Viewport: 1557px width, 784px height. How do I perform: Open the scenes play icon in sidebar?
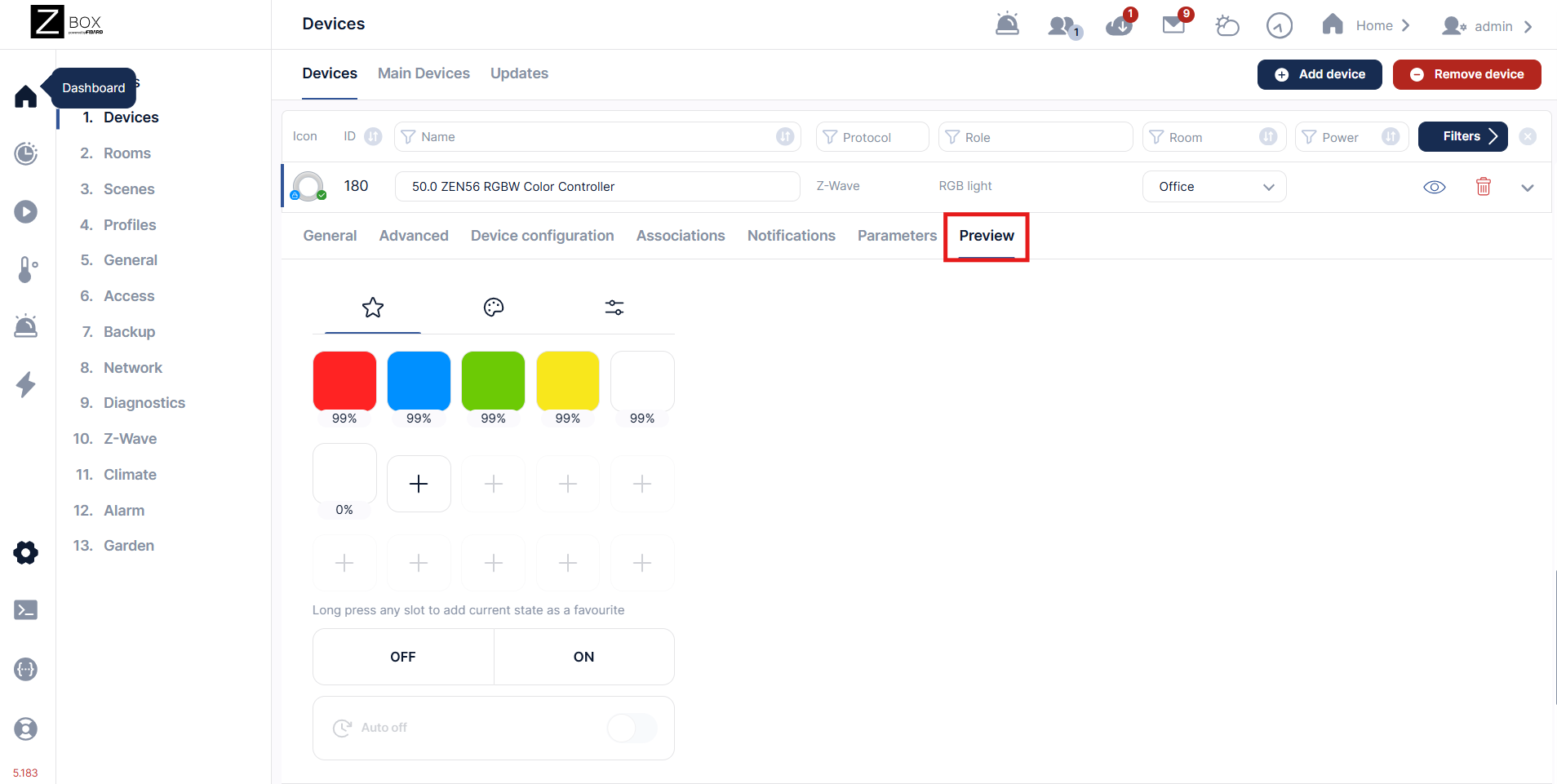tap(26, 212)
